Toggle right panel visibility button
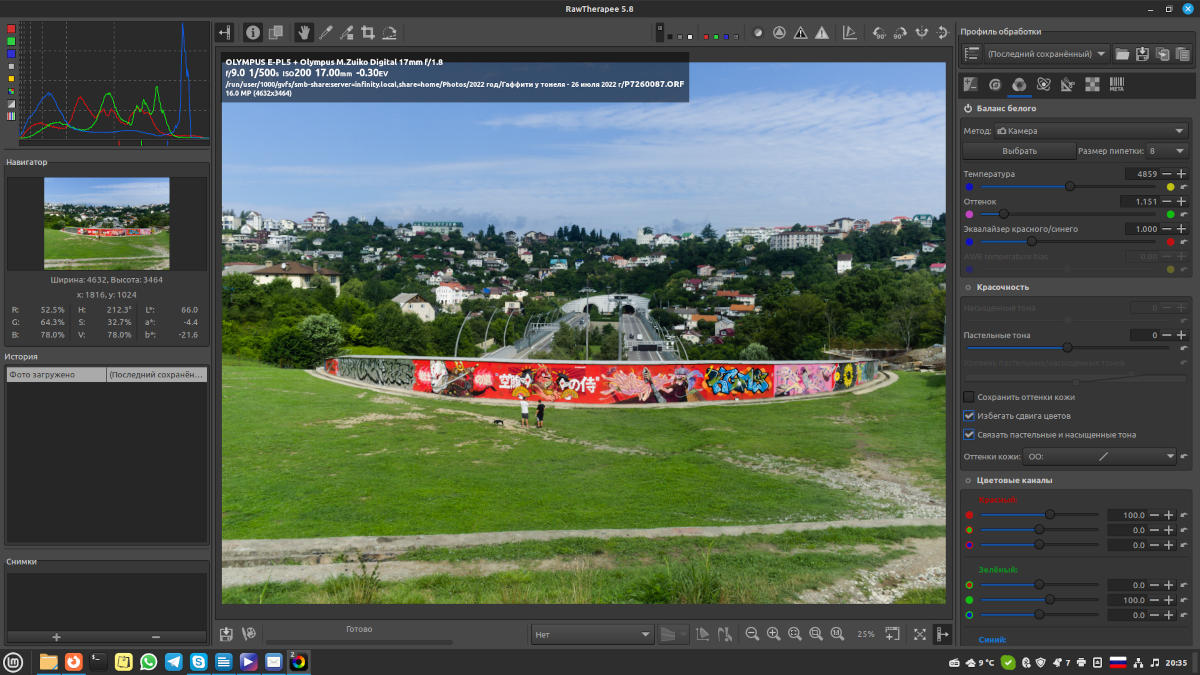Image resolution: width=1200 pixels, height=675 pixels. pyautogui.click(x=942, y=634)
